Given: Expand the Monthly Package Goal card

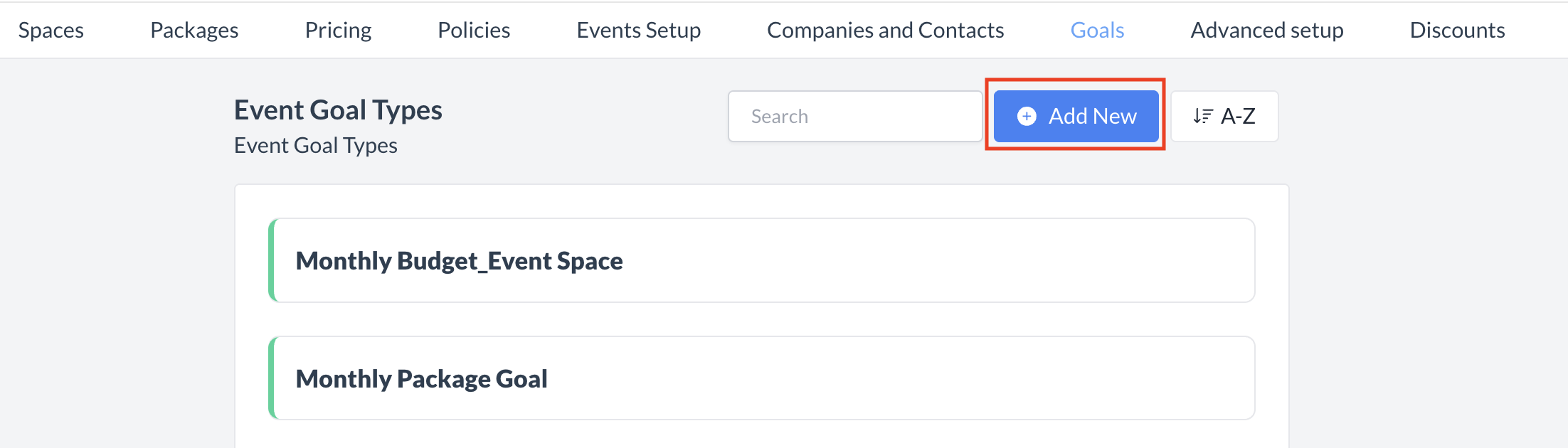Looking at the screenshot, I should [x=761, y=378].
